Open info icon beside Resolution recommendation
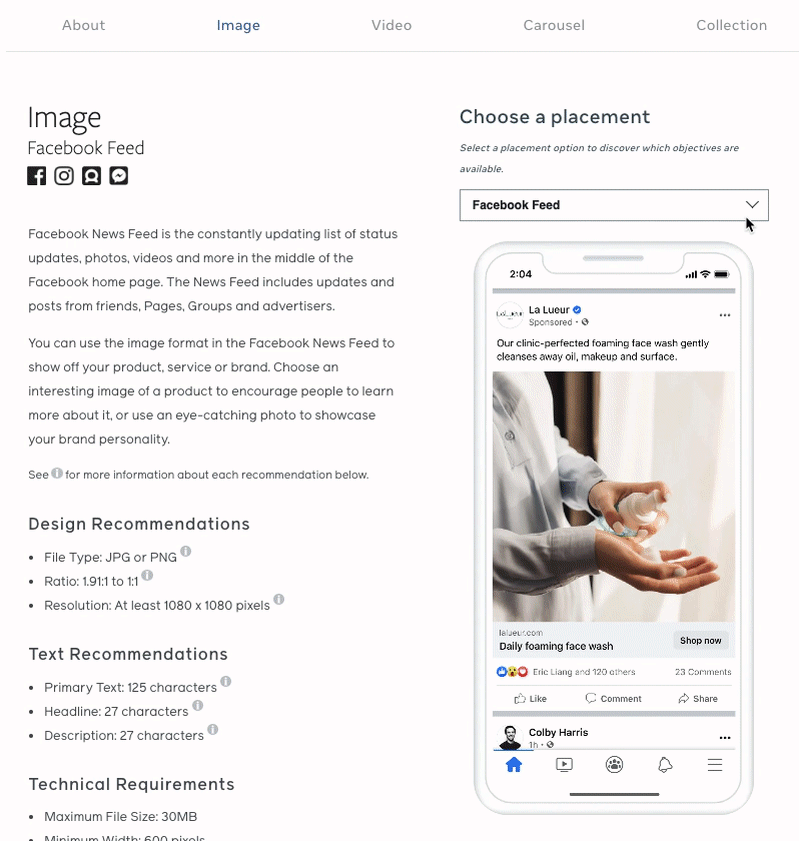Image resolution: width=799 pixels, height=841 pixels. [279, 599]
